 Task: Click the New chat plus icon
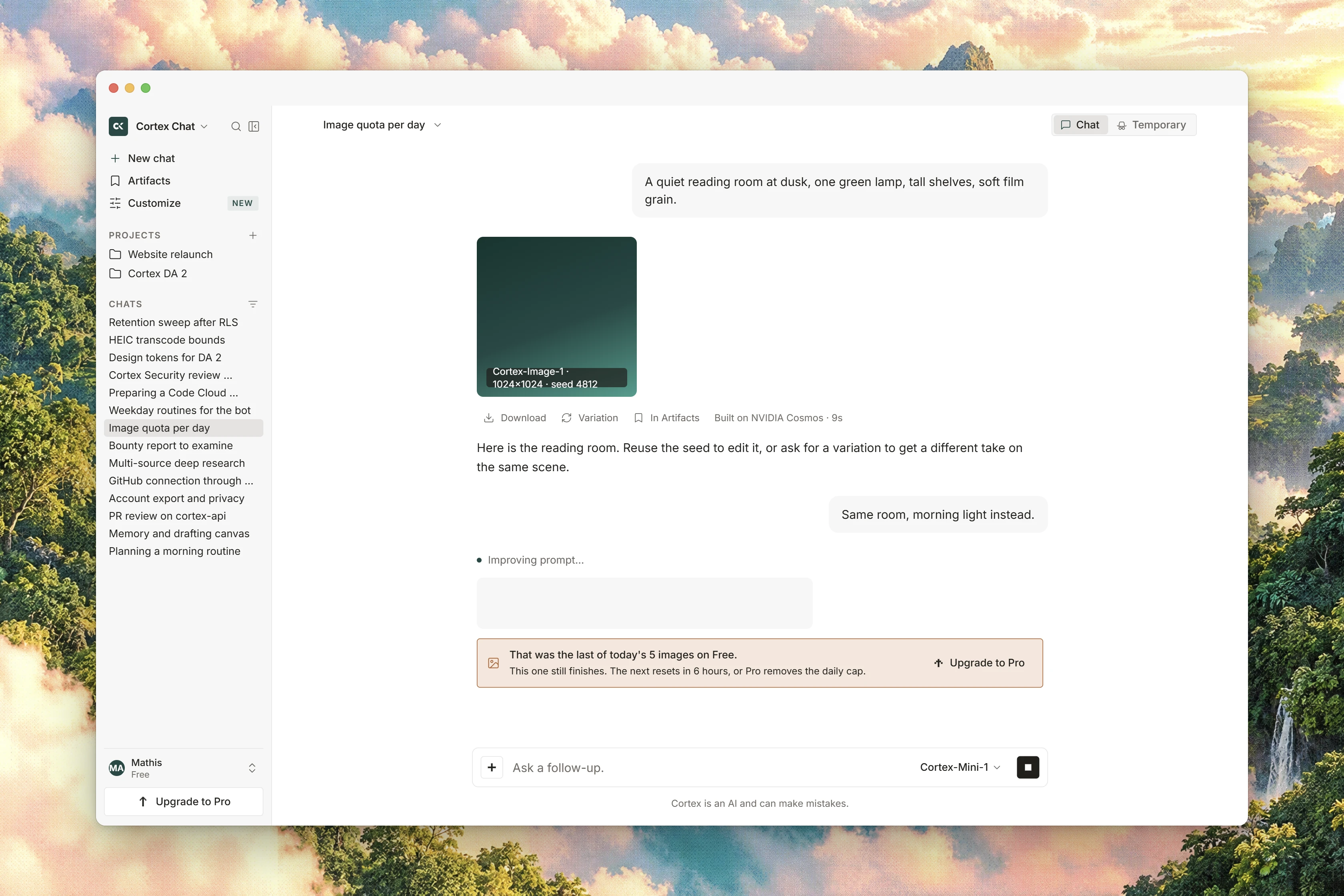coord(115,158)
